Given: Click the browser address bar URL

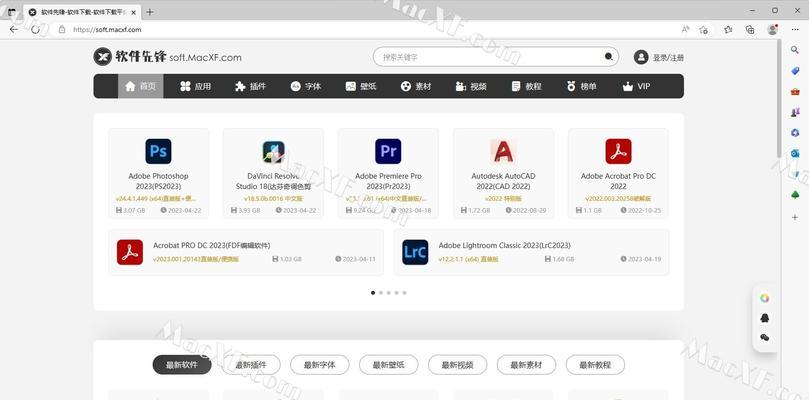Looking at the screenshot, I should [107, 29].
